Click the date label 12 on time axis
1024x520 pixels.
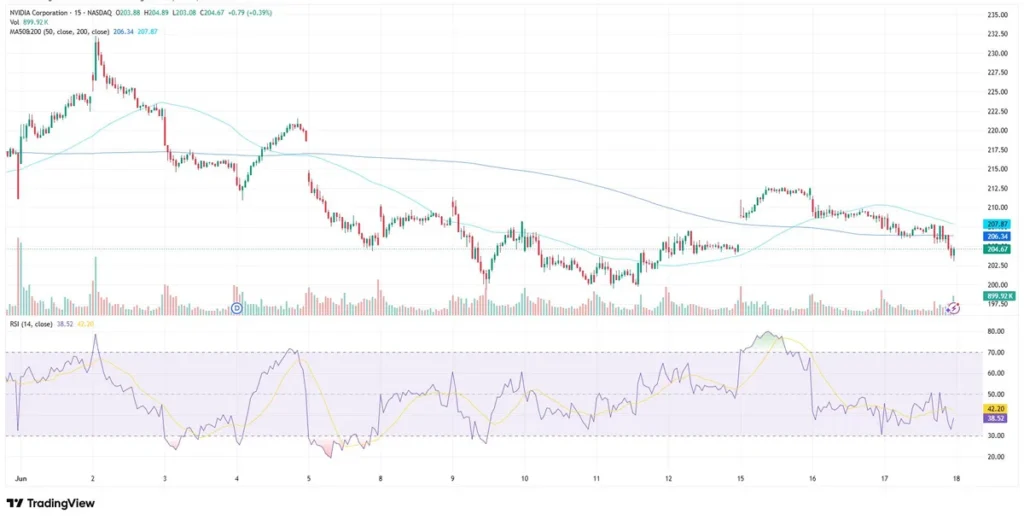pyautogui.click(x=668, y=478)
